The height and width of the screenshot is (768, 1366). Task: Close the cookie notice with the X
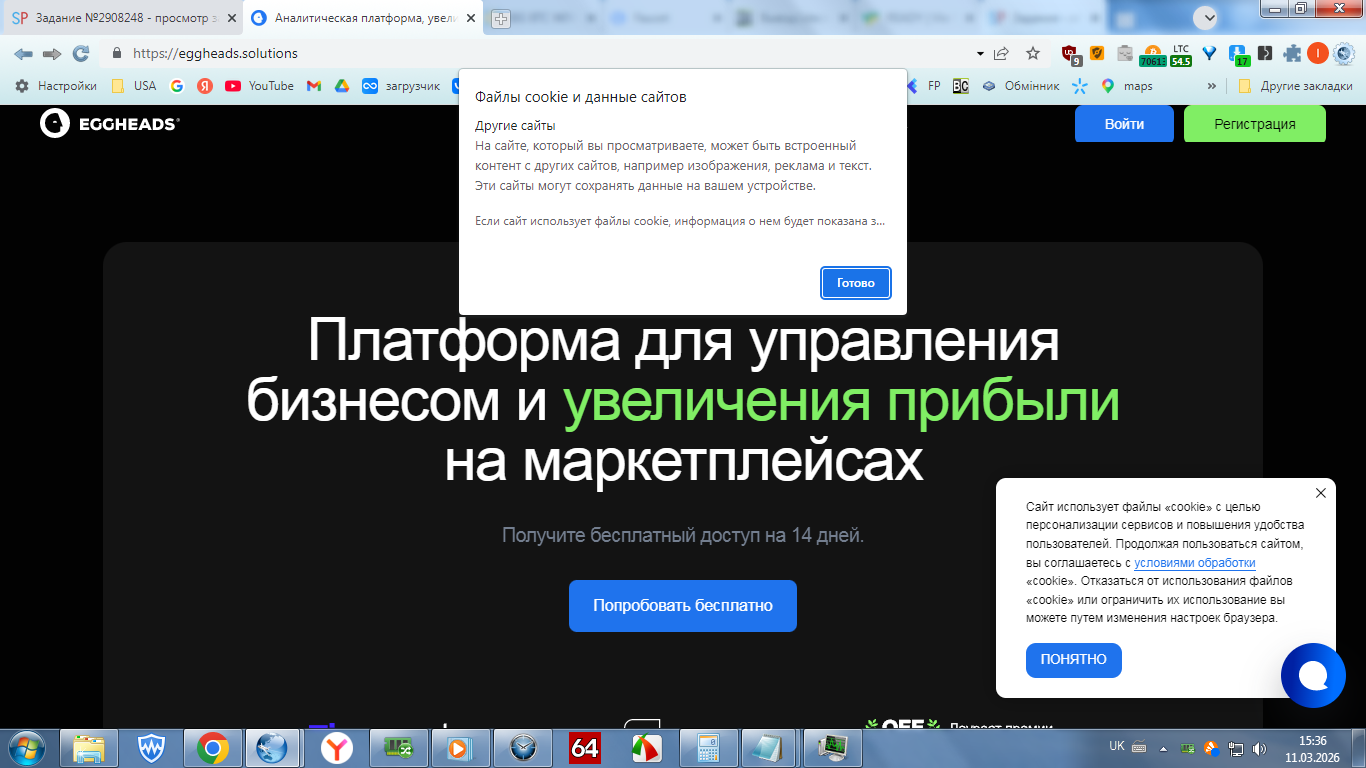pos(1321,493)
